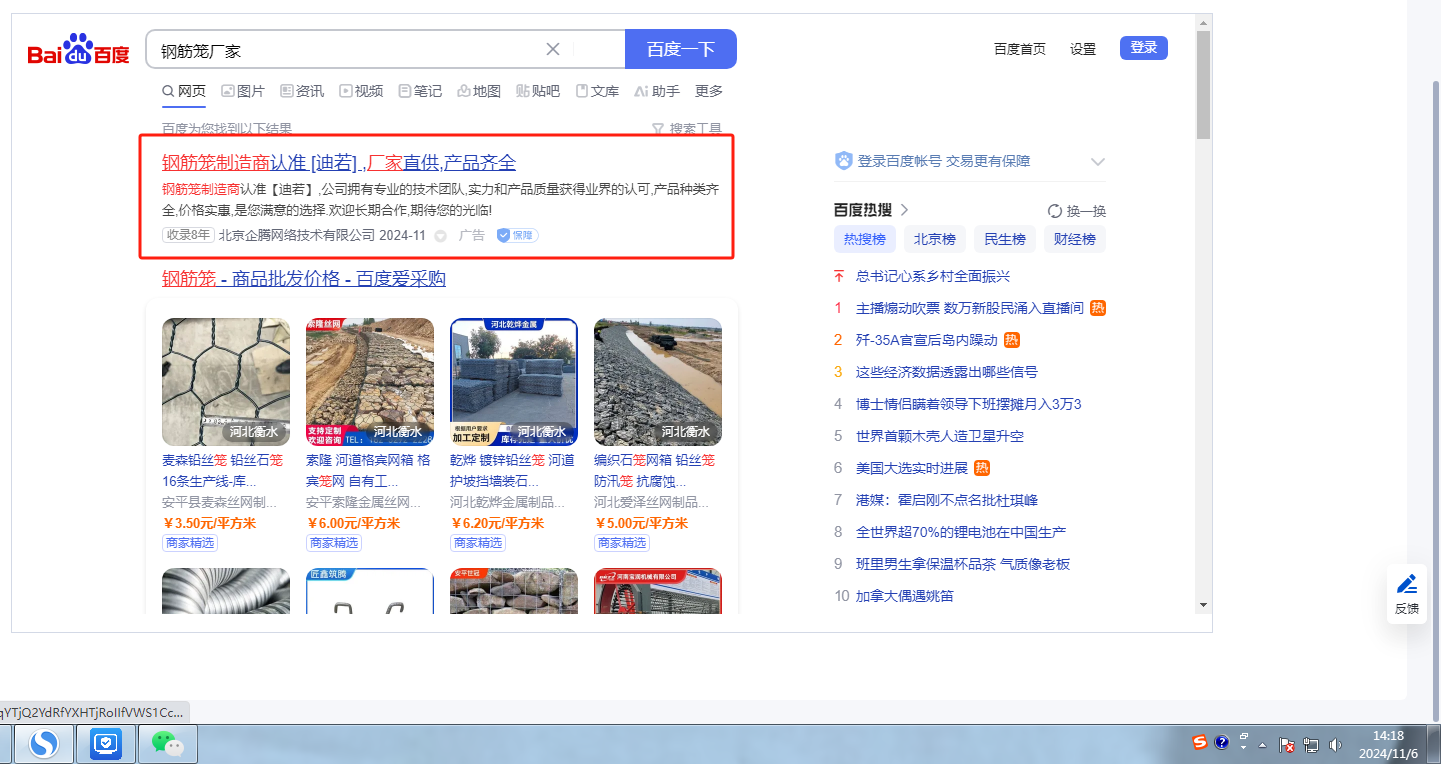Select the 民生榜 tab
Image resolution: width=1441 pixels, height=764 pixels.
(1004, 239)
